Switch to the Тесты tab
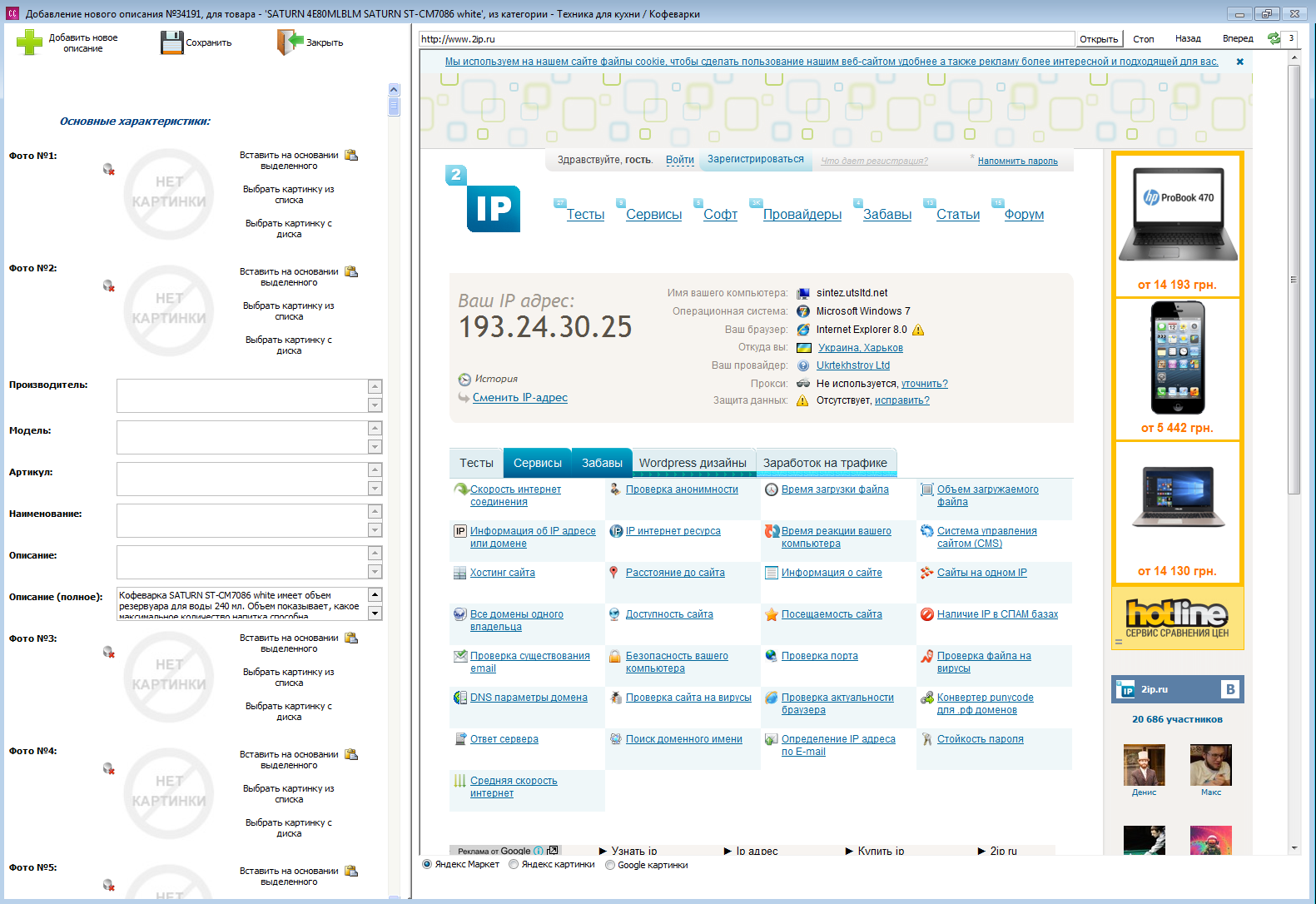Image resolution: width=1316 pixels, height=904 pixels. point(476,463)
